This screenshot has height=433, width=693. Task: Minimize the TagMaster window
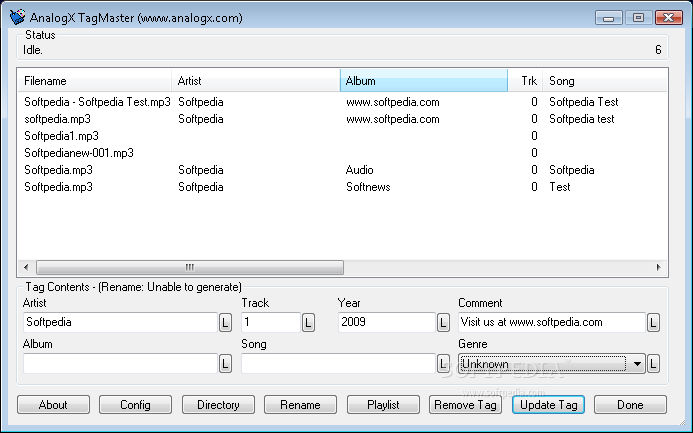click(x=609, y=18)
